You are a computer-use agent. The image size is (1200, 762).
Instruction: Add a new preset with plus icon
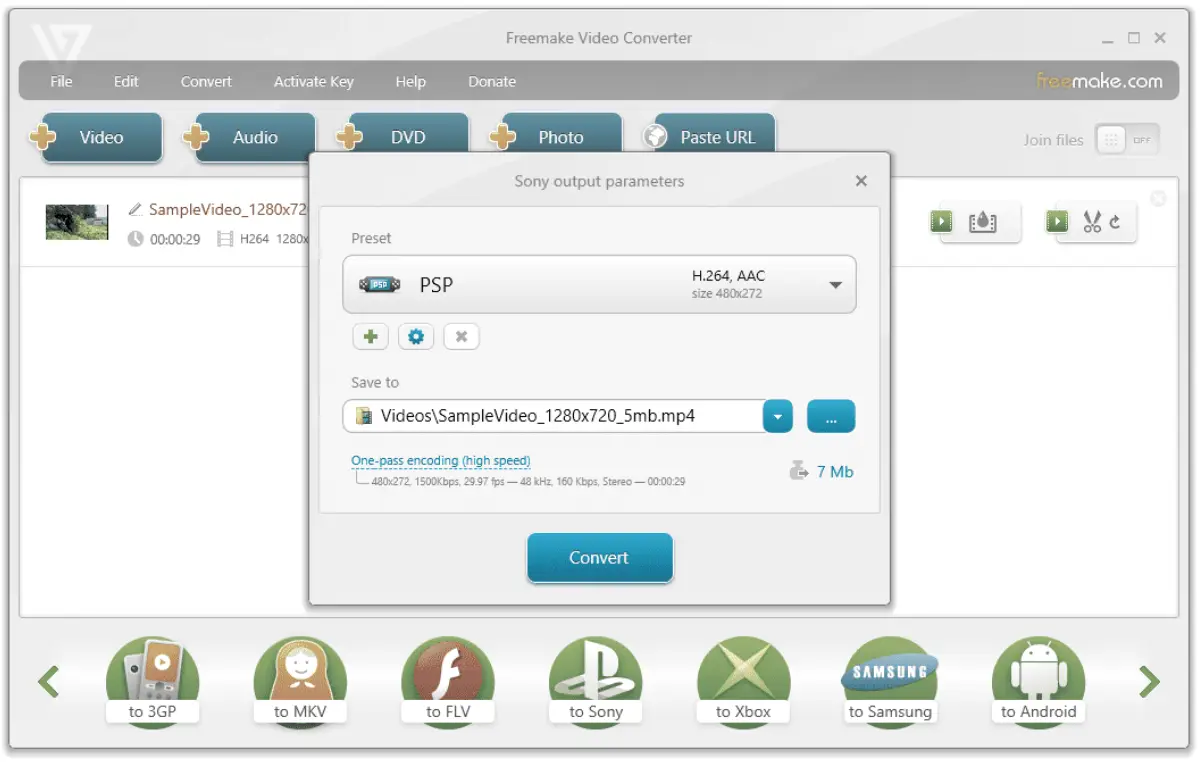[370, 337]
